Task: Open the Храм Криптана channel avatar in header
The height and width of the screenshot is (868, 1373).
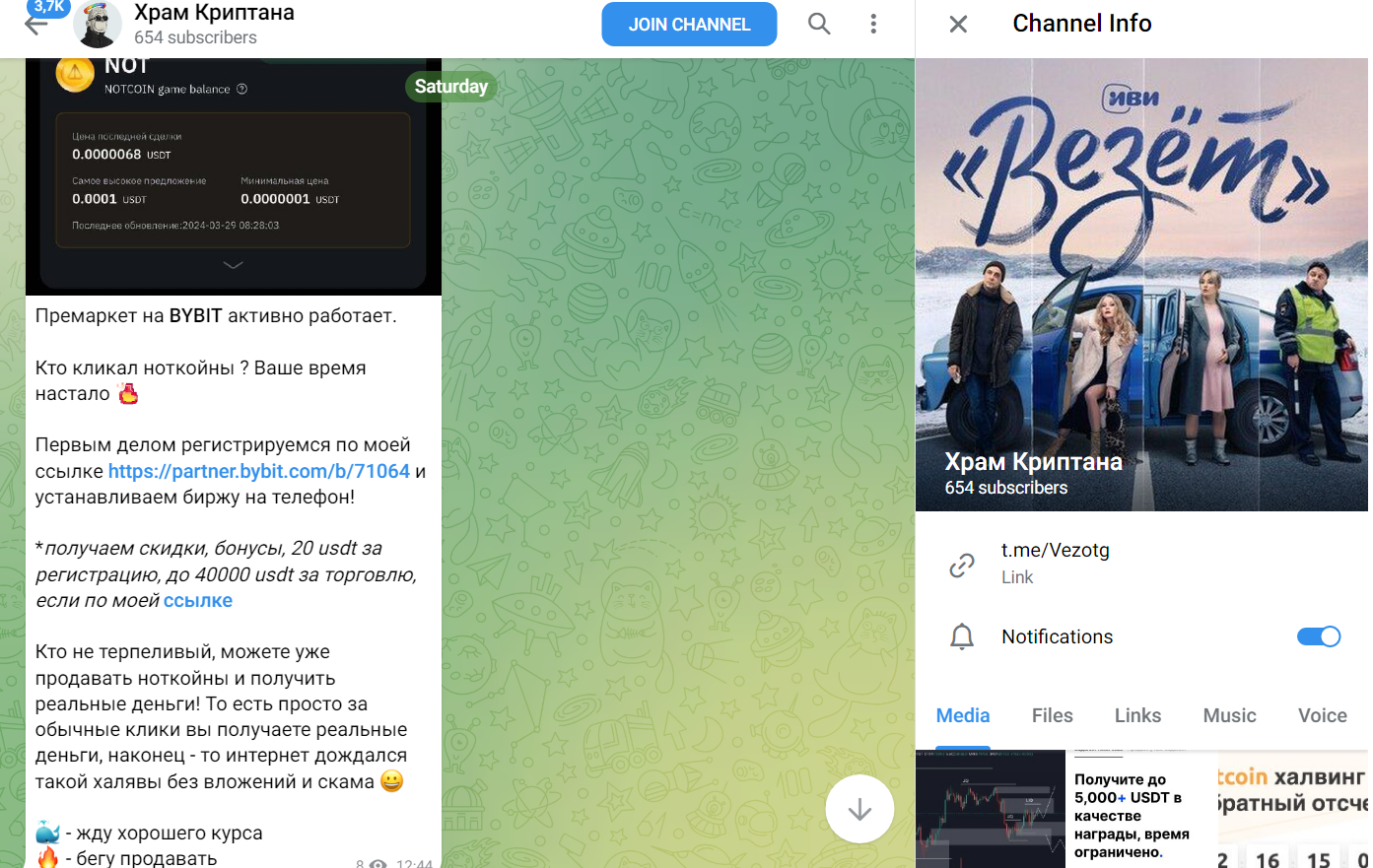Action: (98, 25)
